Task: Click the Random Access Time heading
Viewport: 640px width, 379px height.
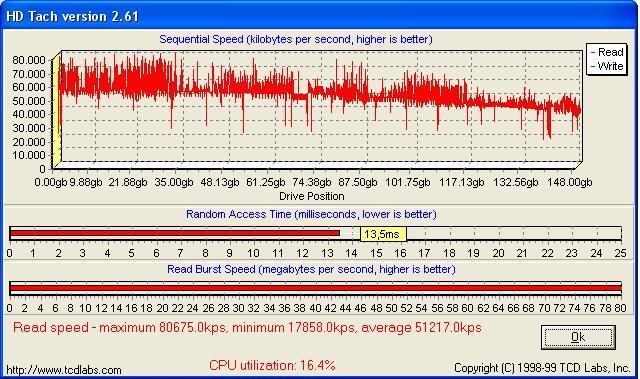Action: point(311,214)
